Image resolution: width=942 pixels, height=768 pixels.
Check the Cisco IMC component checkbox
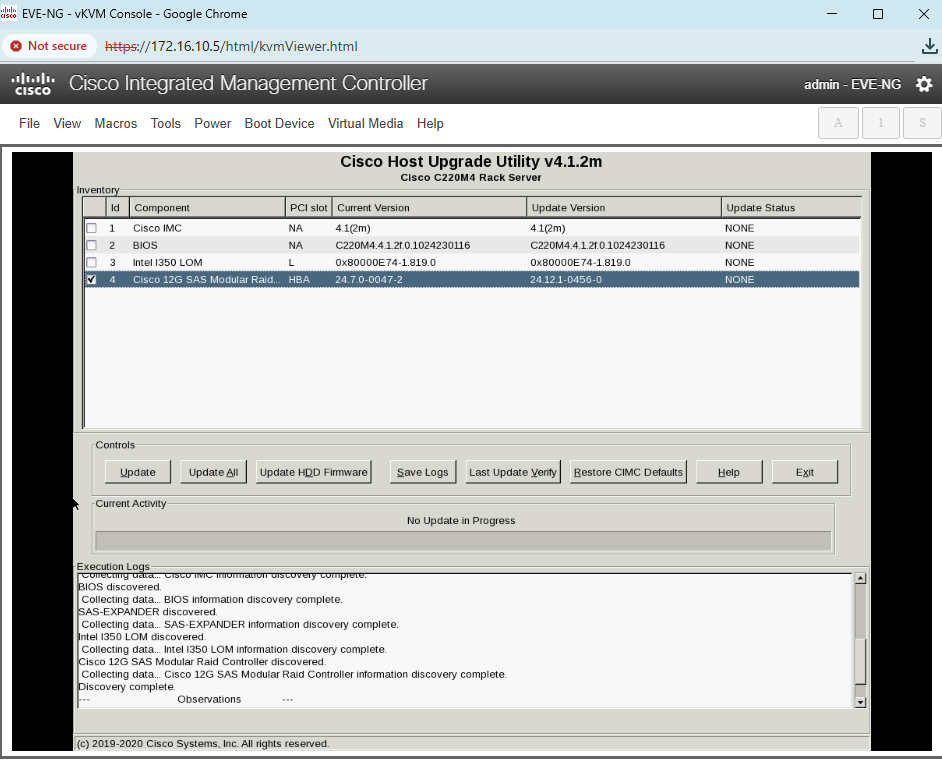(x=91, y=228)
